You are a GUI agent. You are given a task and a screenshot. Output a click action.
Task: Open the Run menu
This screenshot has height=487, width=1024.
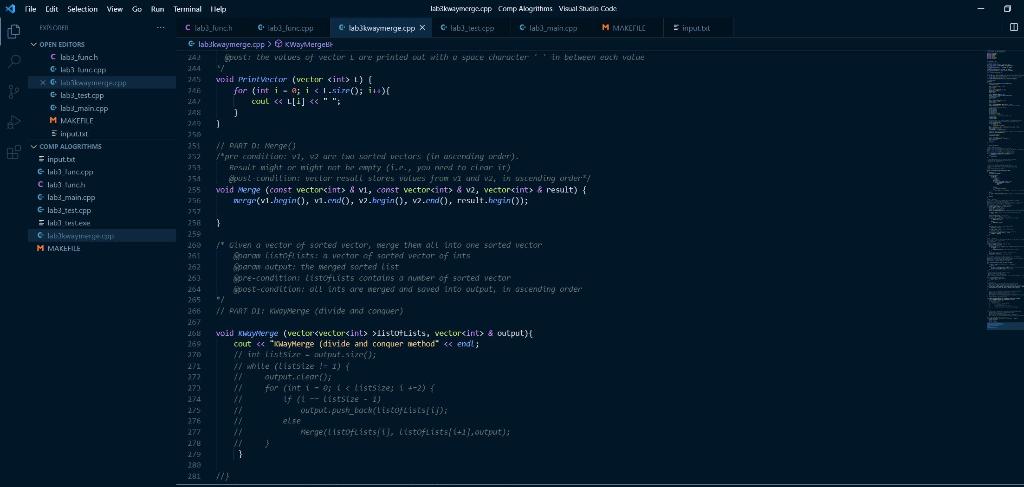point(157,9)
